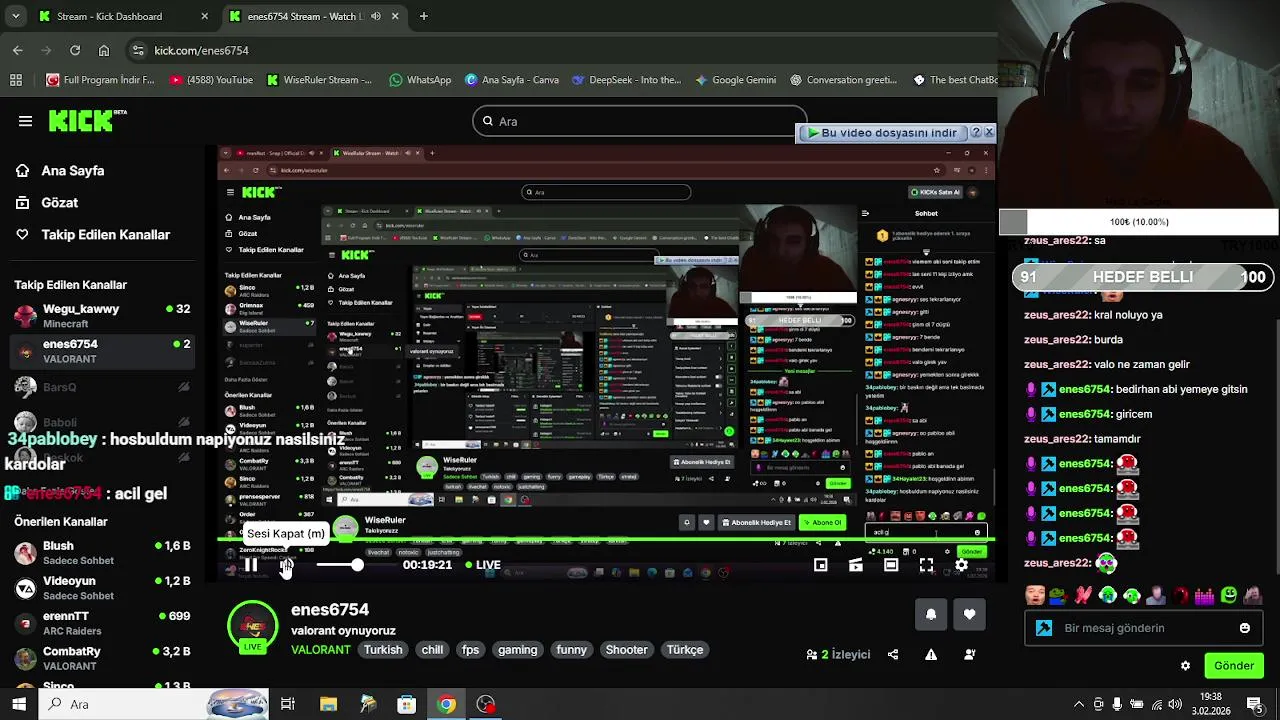
Task: Open the Windows Start menu
Action: [18, 705]
